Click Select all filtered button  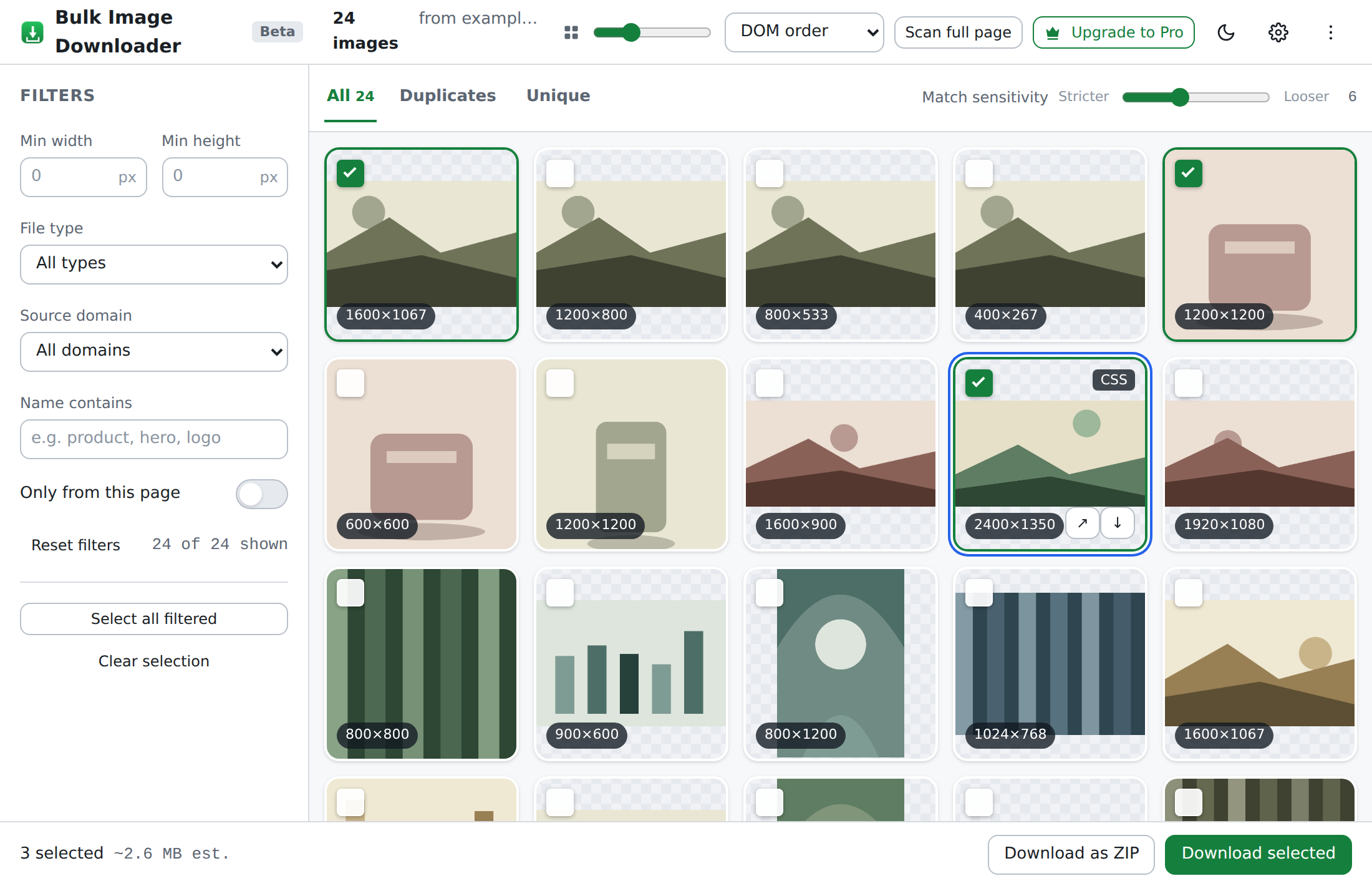[154, 619]
